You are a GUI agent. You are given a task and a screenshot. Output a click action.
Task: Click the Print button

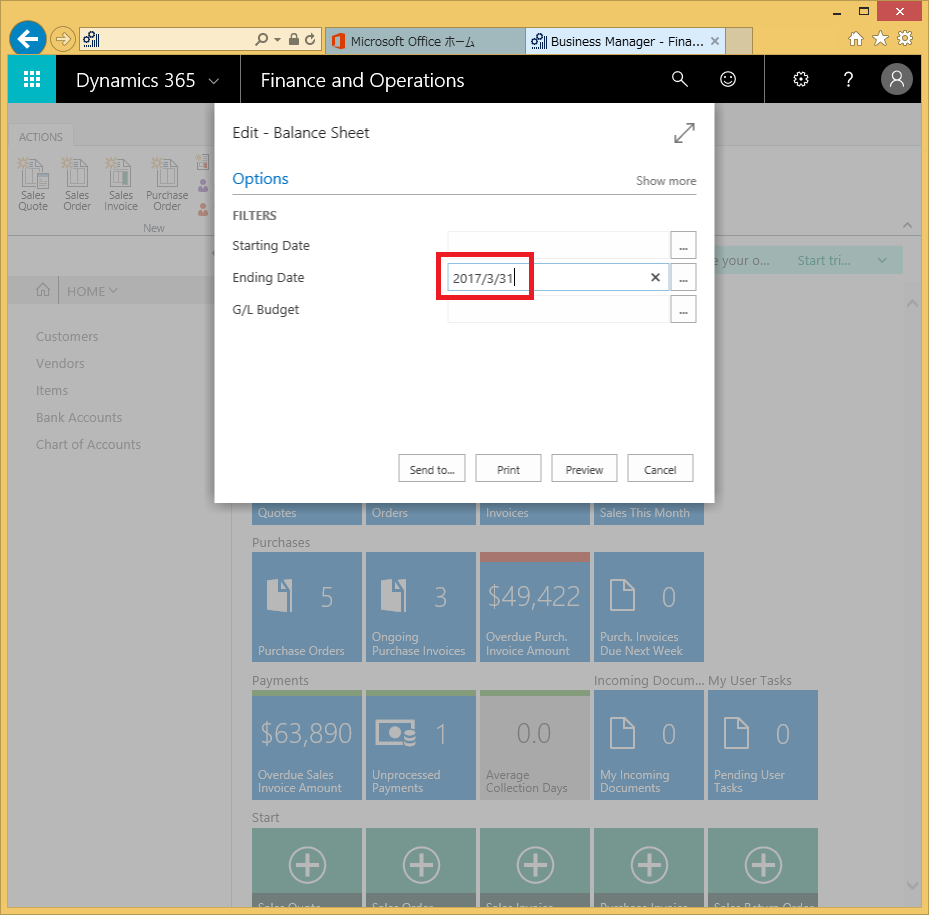tap(508, 469)
